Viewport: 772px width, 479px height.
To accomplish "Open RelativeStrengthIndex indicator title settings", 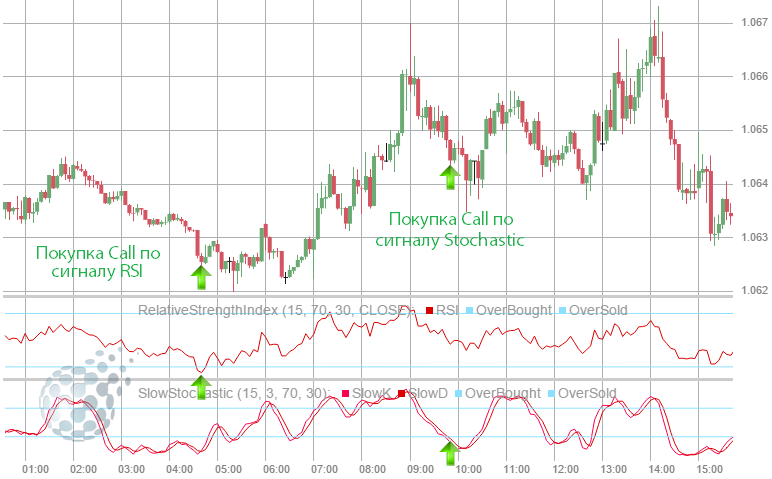I will [x=272, y=310].
